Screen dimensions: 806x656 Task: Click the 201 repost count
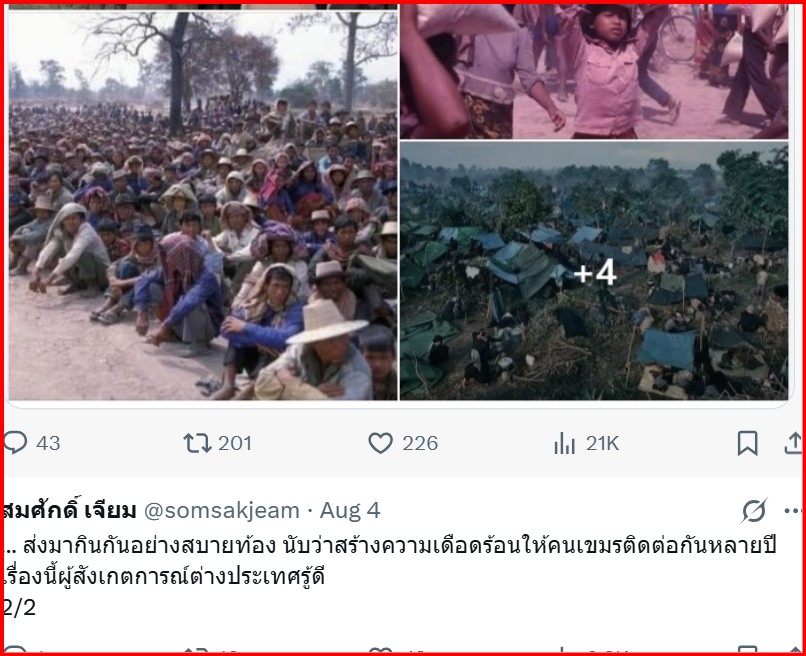235,443
